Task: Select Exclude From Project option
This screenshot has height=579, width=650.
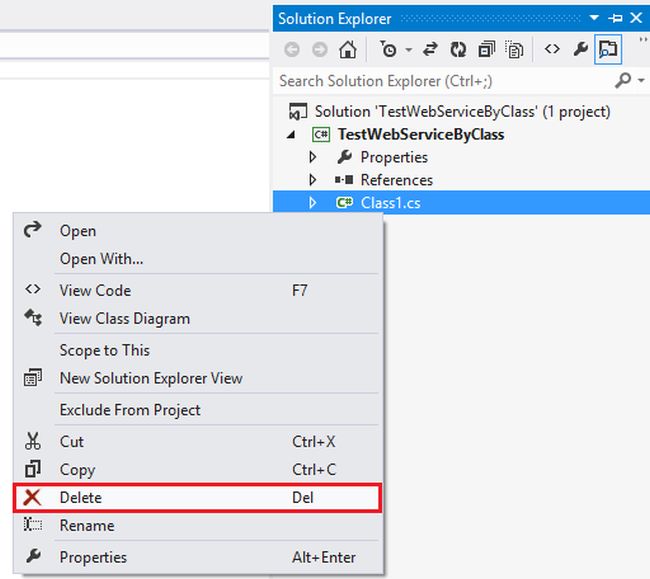Action: click(x=130, y=410)
